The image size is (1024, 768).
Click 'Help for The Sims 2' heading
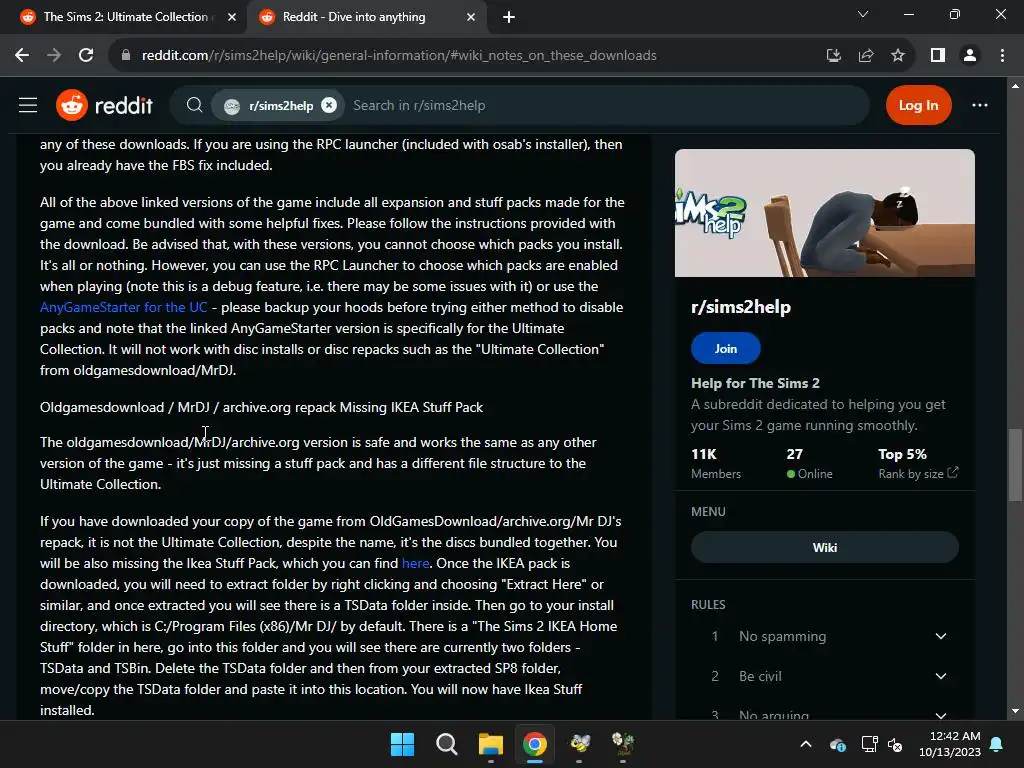(x=756, y=383)
